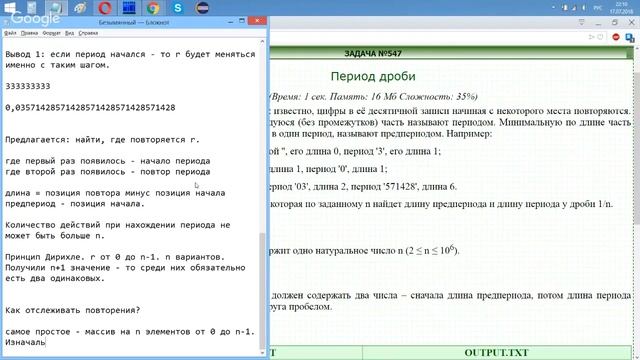Click the 'OUTPUT.TXT' table header
The image size is (640, 360).
(x=496, y=353)
